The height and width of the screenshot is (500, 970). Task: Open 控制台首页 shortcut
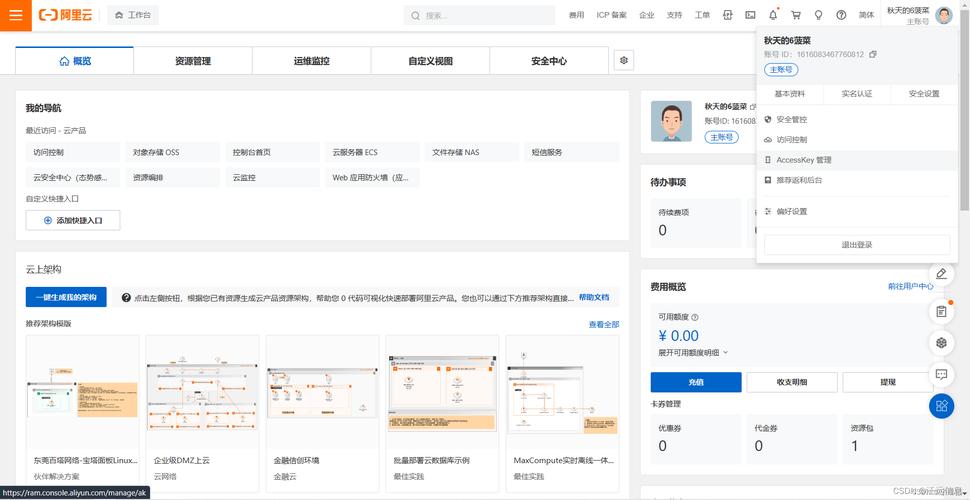[273, 152]
